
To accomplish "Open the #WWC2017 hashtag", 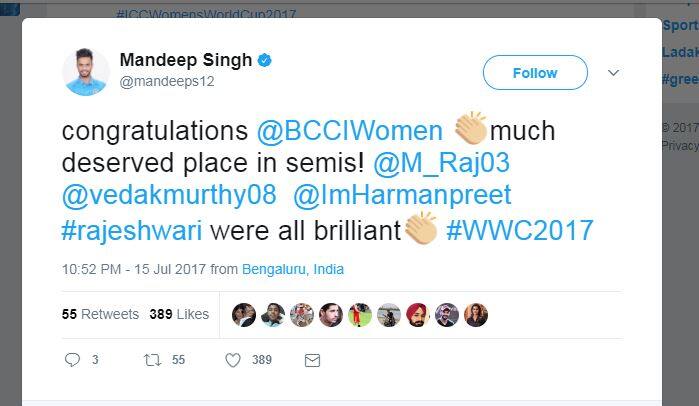I will click(519, 228).
